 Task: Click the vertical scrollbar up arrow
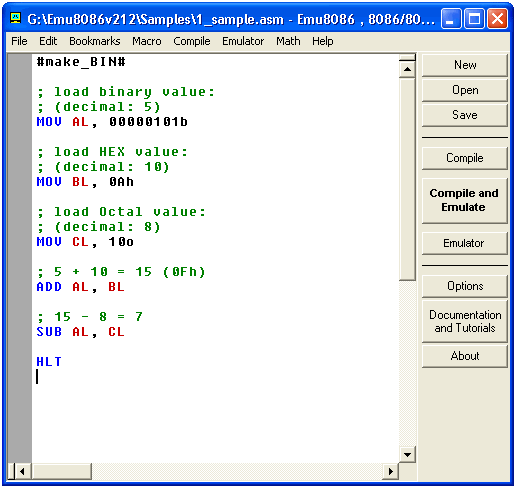point(407,69)
